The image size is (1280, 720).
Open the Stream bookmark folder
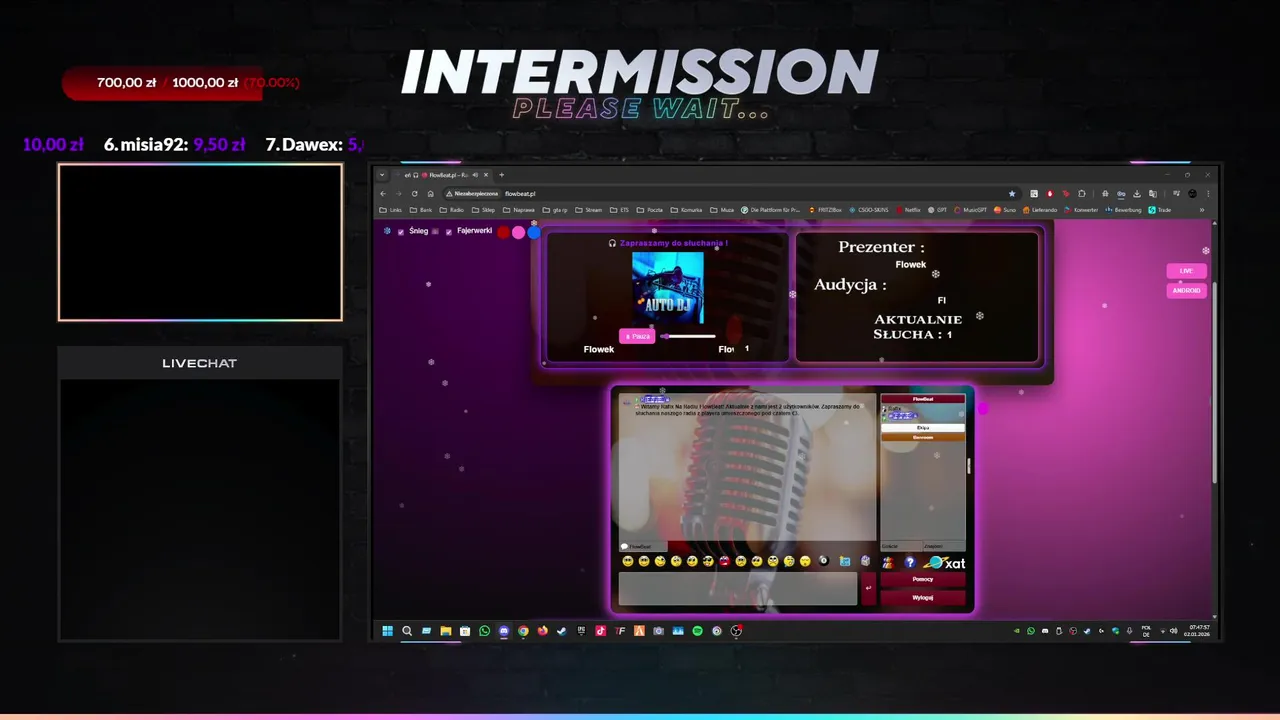pos(588,210)
